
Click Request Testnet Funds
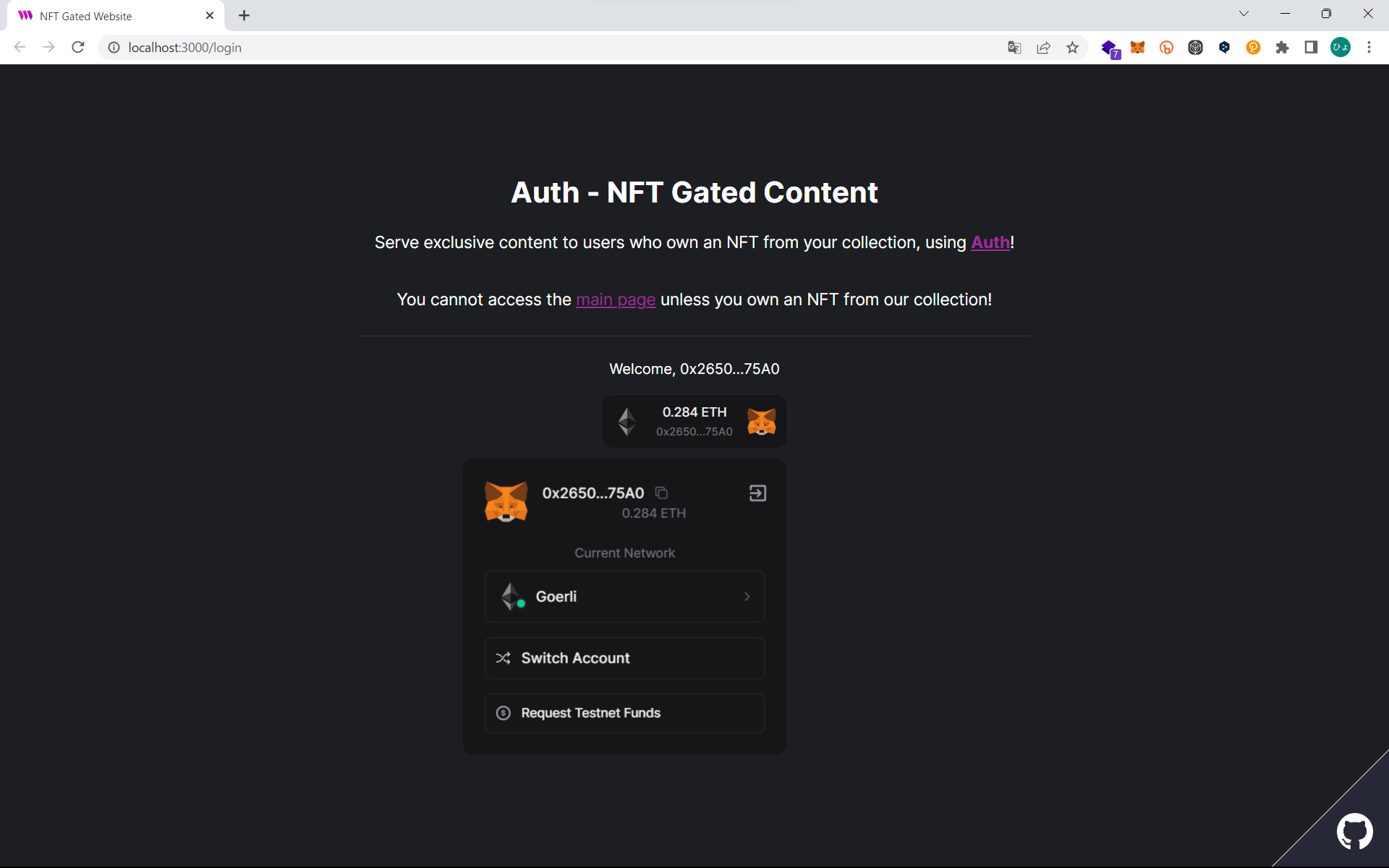click(x=624, y=713)
